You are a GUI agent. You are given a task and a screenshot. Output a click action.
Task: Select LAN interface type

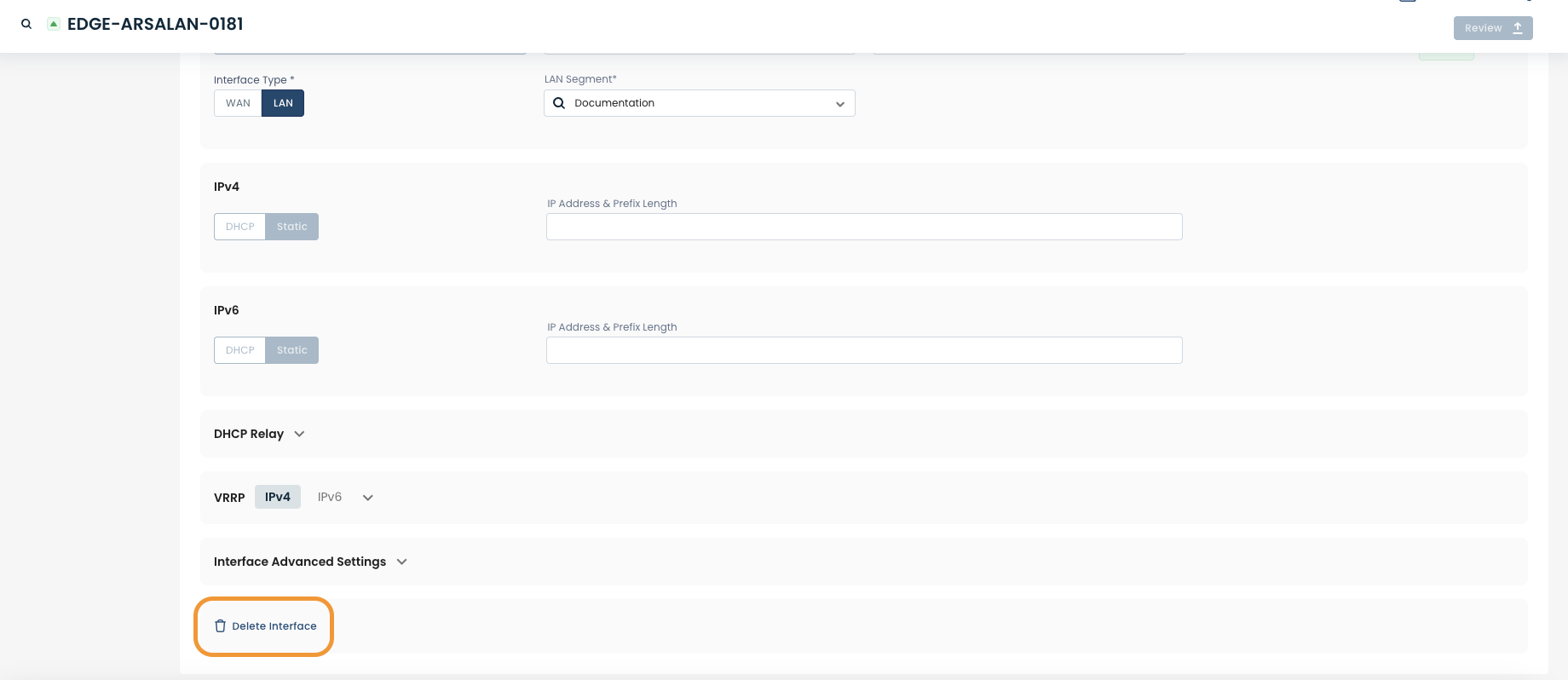click(283, 103)
